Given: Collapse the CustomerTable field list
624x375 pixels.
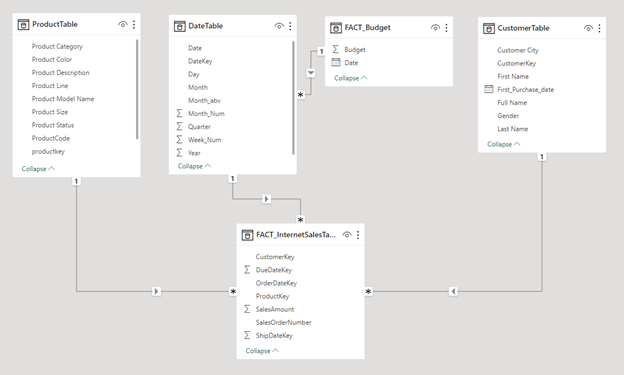Looking at the screenshot, I should [503, 144].
